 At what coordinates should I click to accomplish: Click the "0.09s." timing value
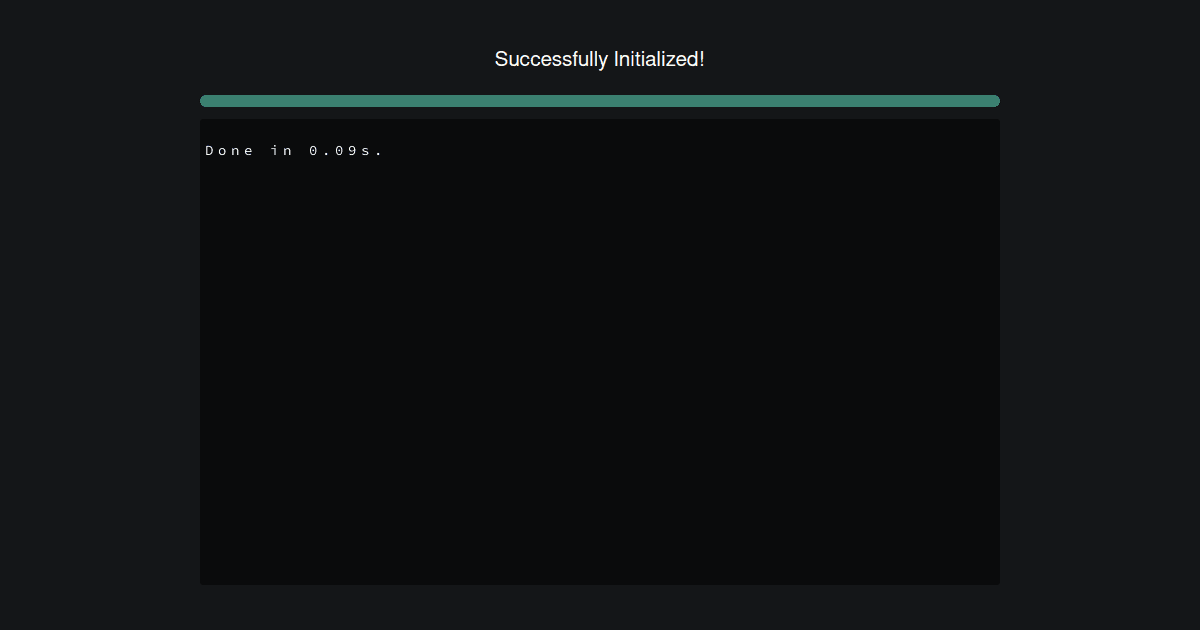point(346,151)
